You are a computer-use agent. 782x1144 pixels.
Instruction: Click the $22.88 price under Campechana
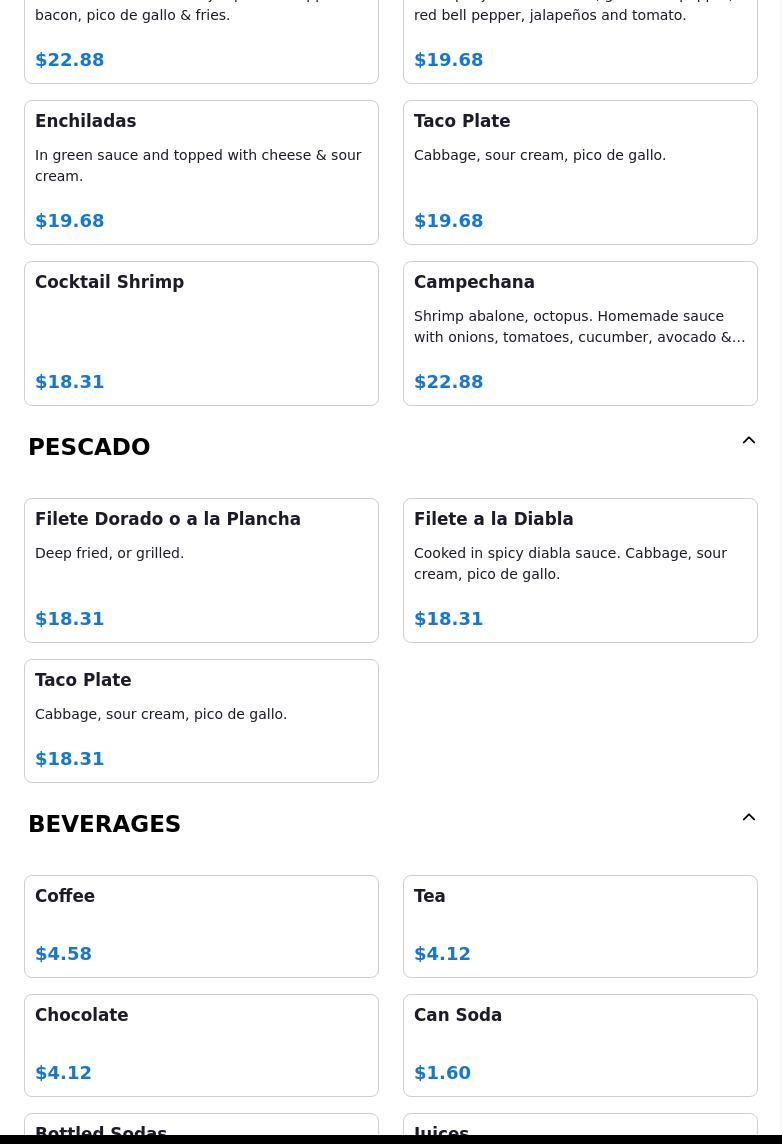coord(448,382)
